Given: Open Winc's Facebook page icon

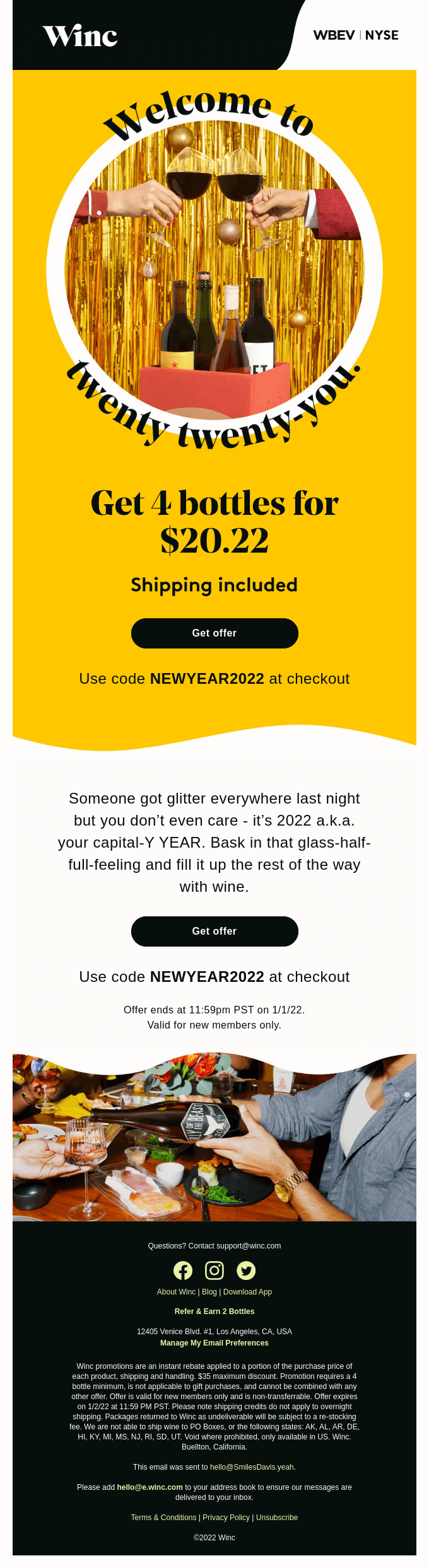Looking at the screenshot, I should [183, 1271].
